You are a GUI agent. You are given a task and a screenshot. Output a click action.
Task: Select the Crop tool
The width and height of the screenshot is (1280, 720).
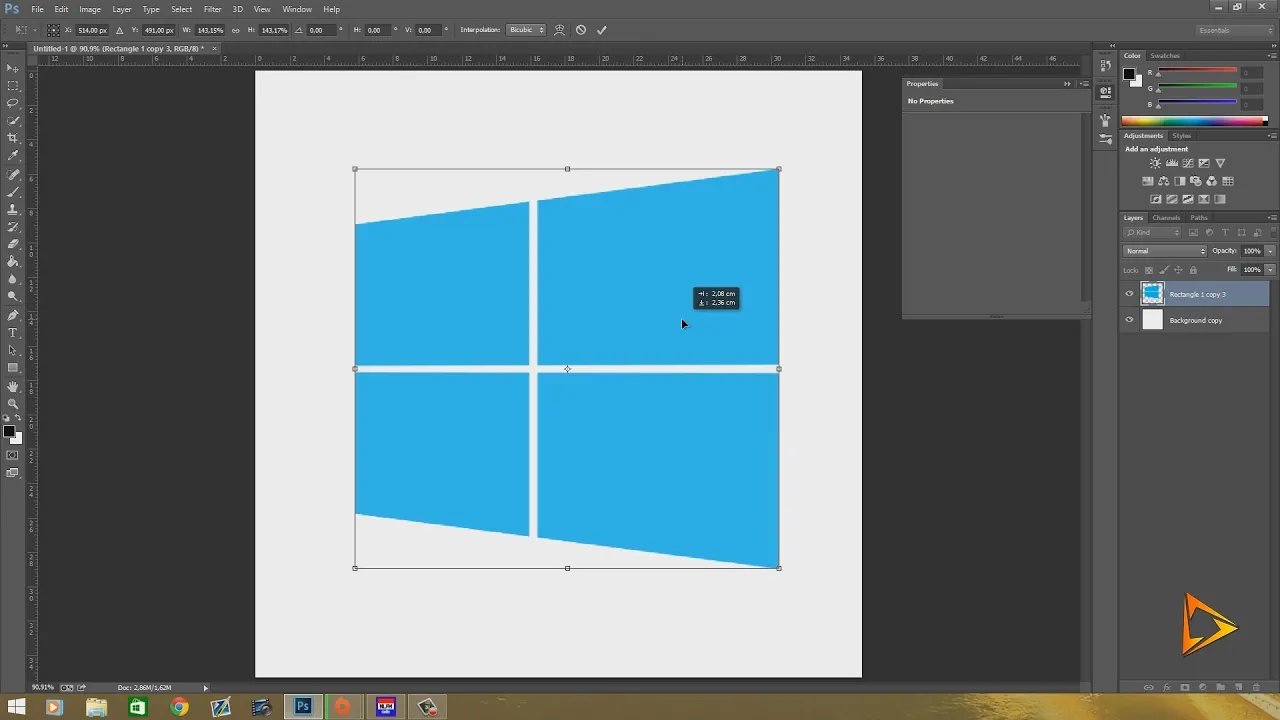pyautogui.click(x=13, y=138)
